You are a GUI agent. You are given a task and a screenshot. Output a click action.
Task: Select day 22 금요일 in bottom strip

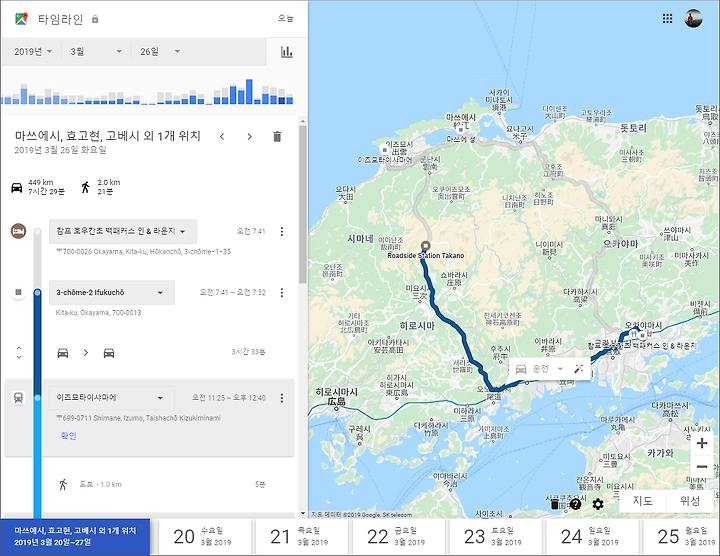[x=398, y=537]
